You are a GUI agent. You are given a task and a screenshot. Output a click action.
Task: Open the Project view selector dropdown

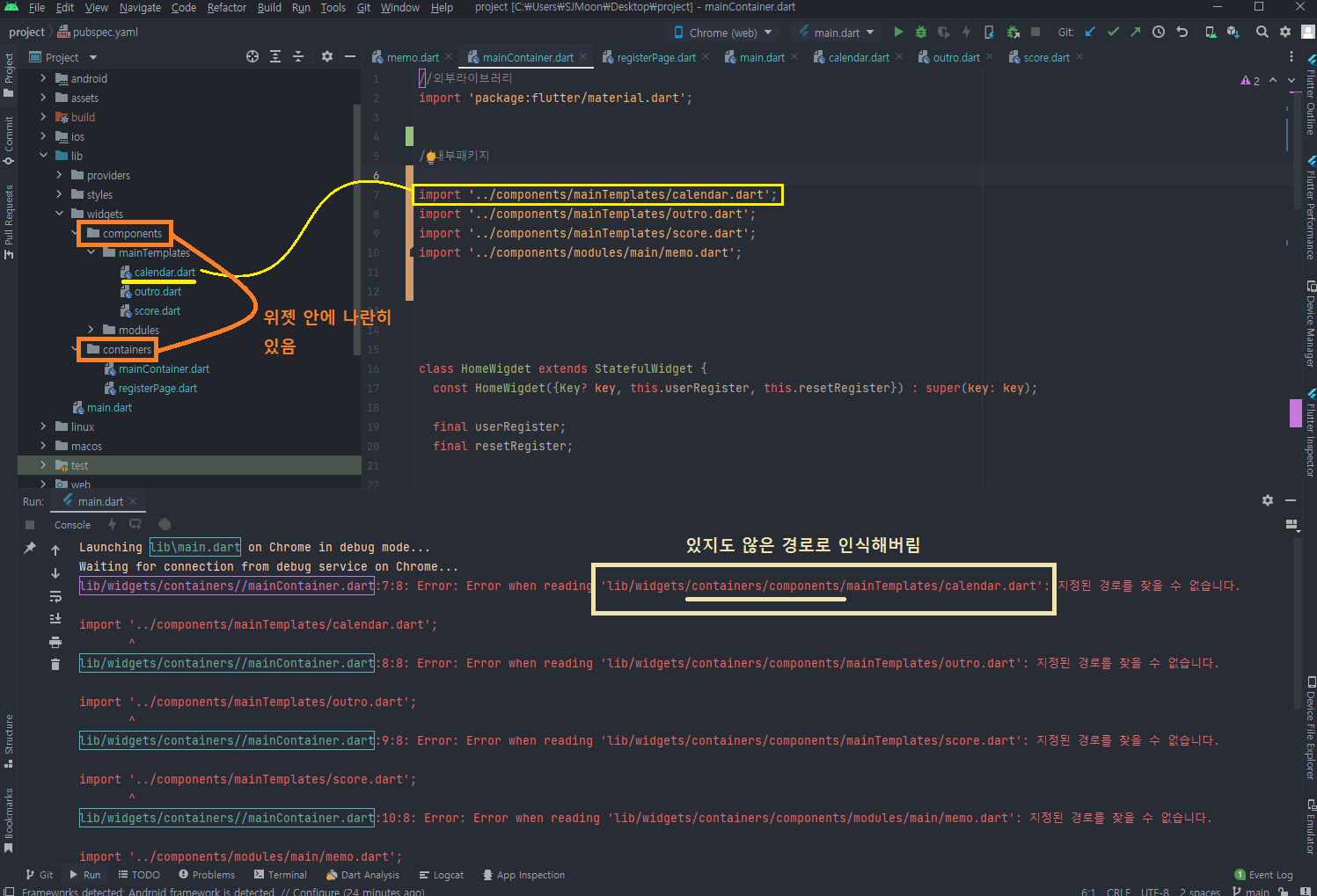pyautogui.click(x=63, y=57)
